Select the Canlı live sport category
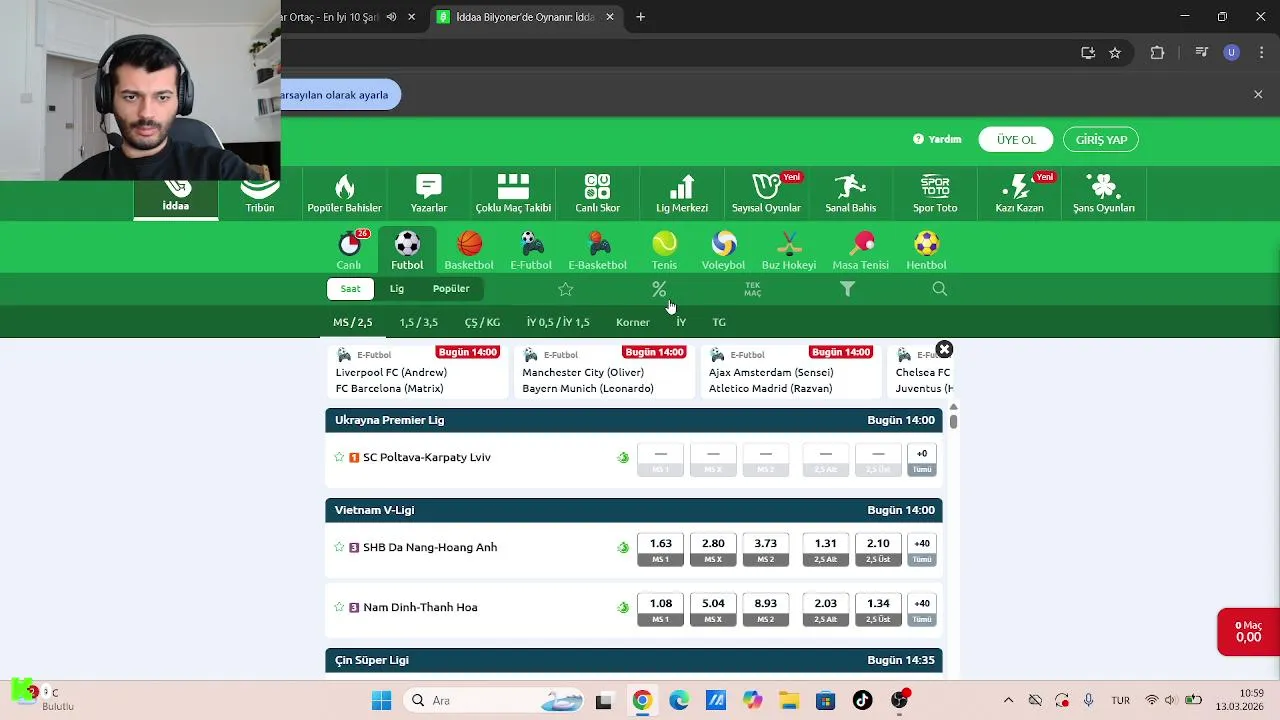 tap(349, 250)
